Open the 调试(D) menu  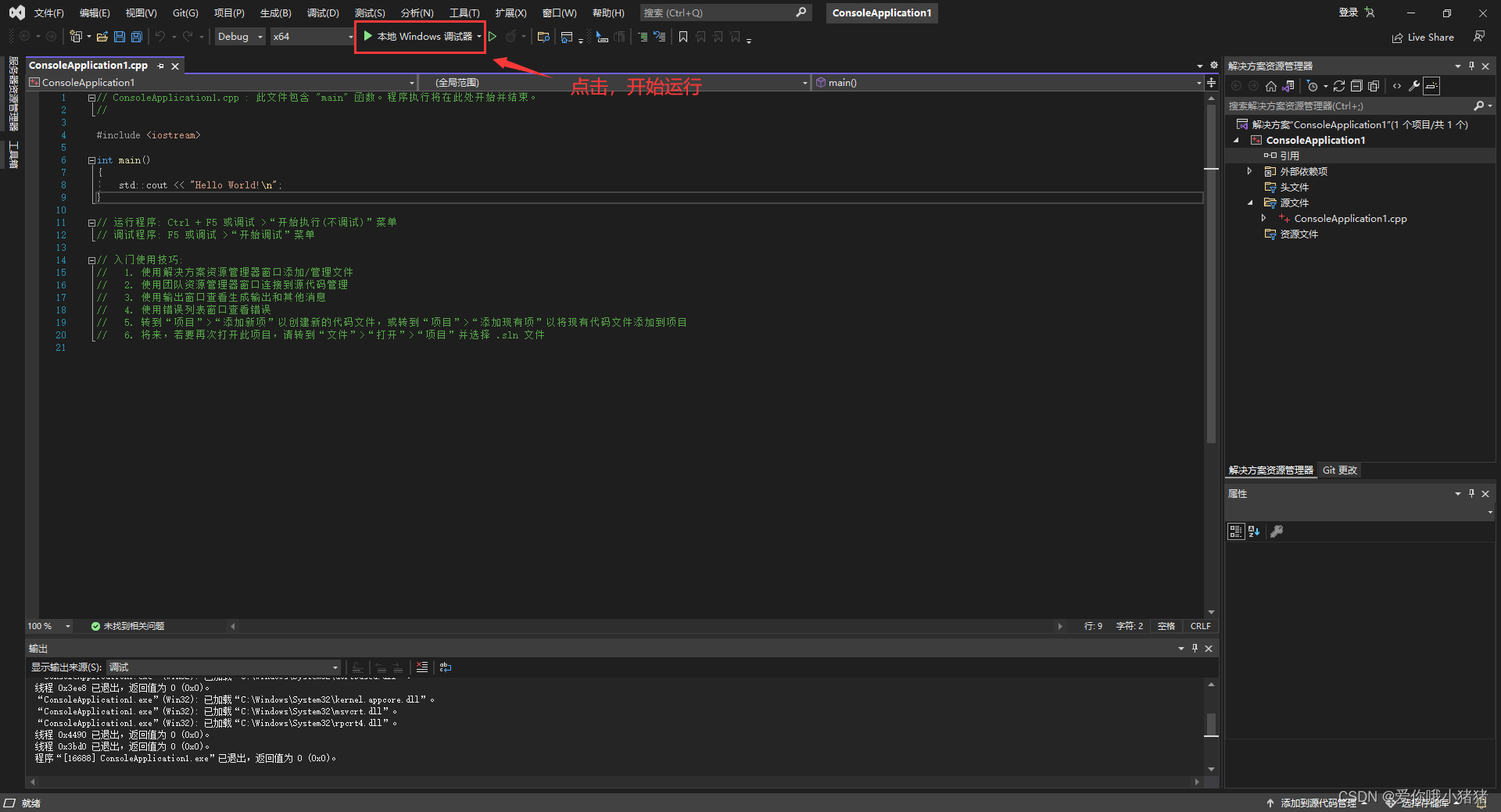click(323, 13)
